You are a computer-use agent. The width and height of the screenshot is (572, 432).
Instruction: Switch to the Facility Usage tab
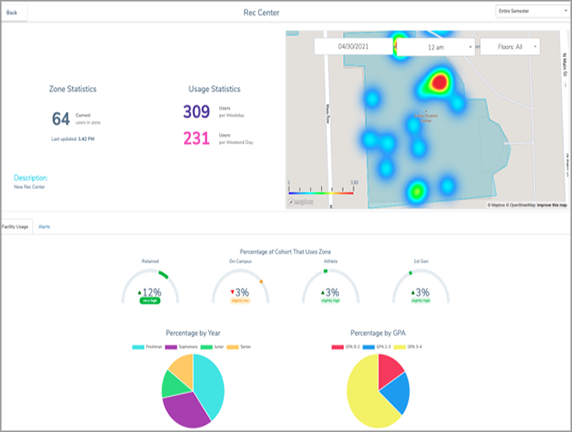[x=16, y=227]
